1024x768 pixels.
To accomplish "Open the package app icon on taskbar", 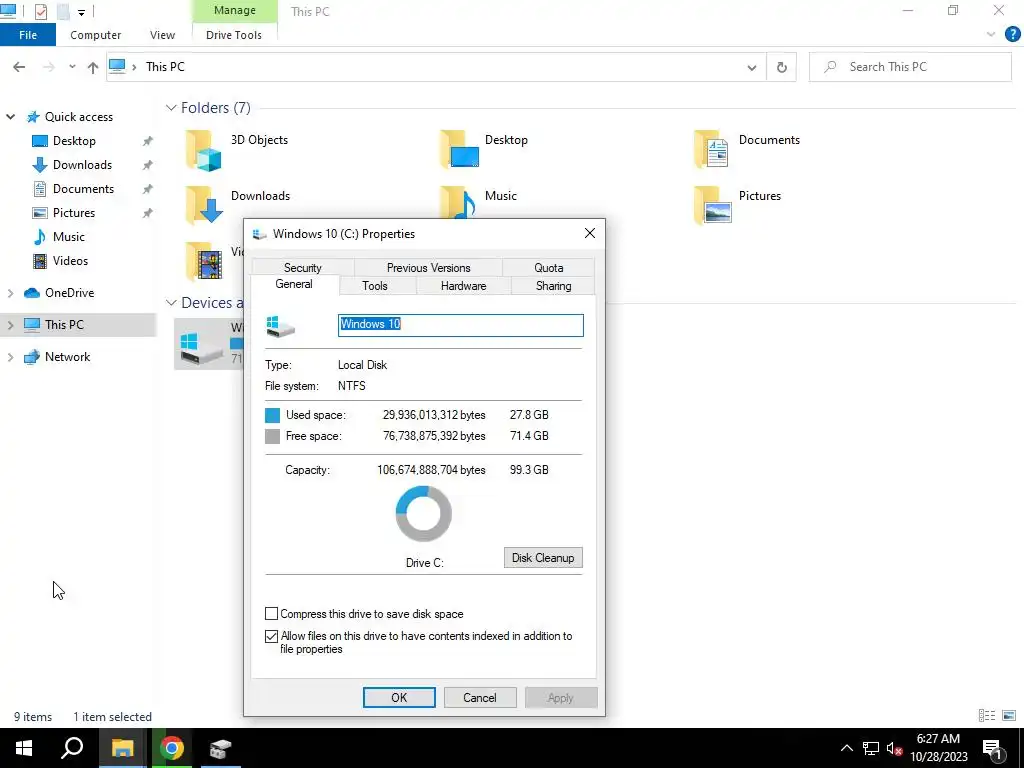I will [221, 748].
